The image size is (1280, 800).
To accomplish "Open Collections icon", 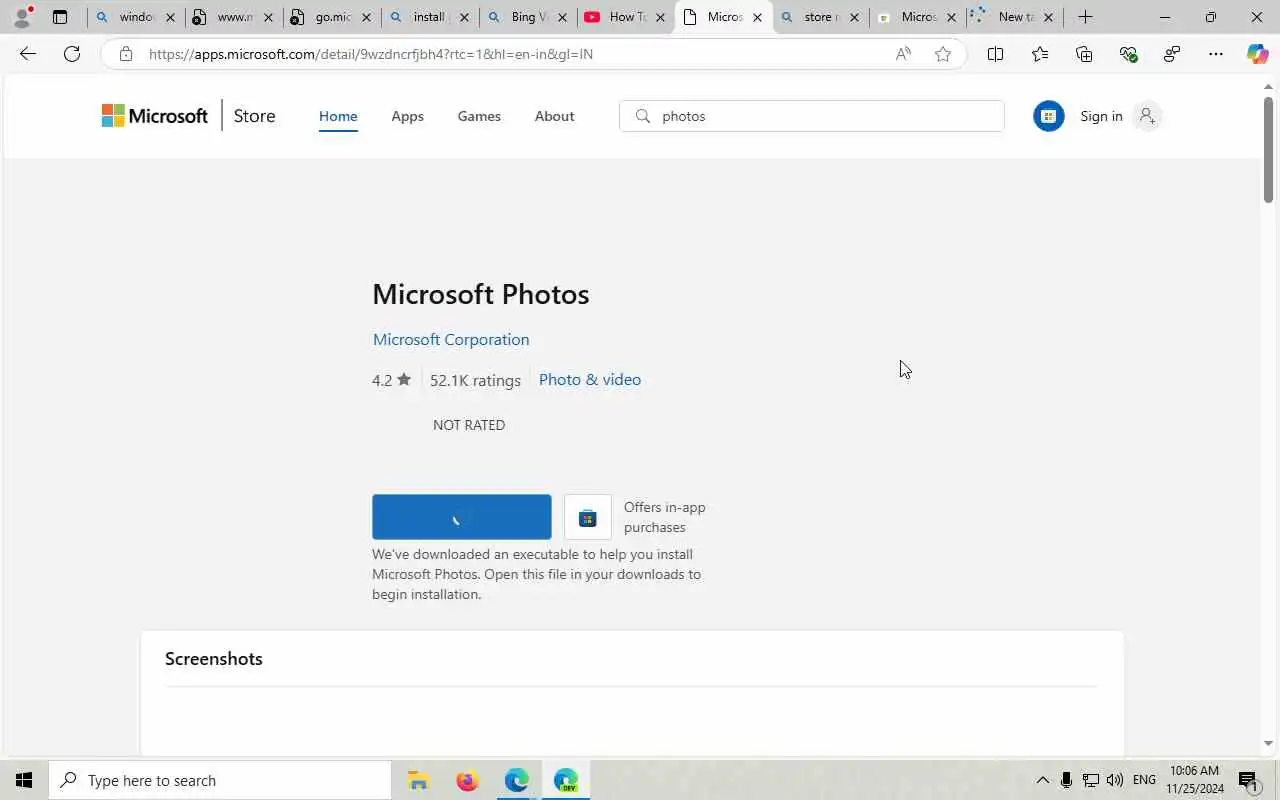I will point(1084,54).
